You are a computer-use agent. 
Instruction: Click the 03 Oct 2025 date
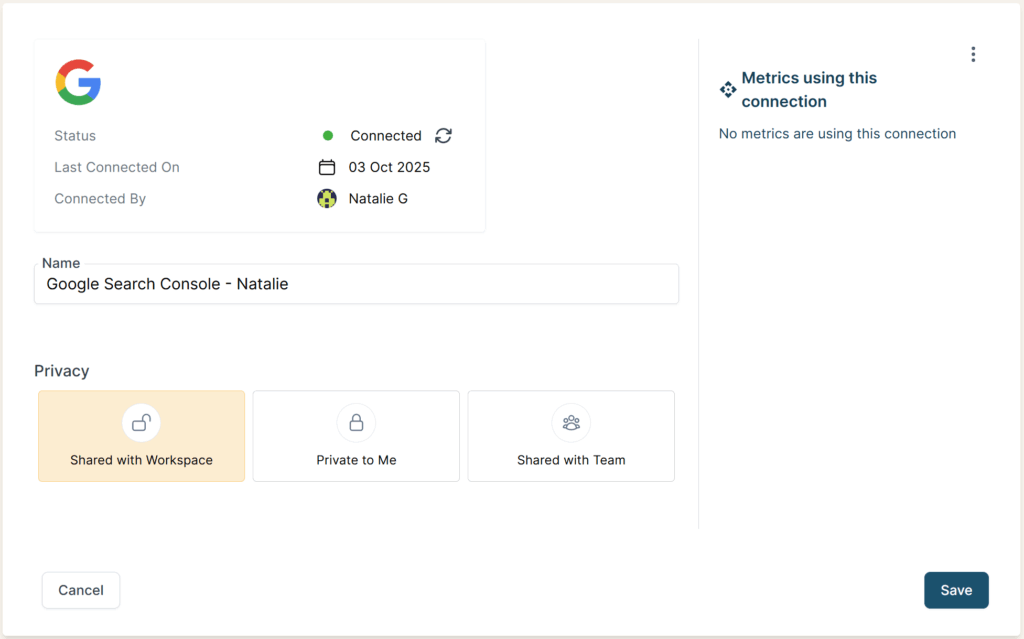click(389, 167)
